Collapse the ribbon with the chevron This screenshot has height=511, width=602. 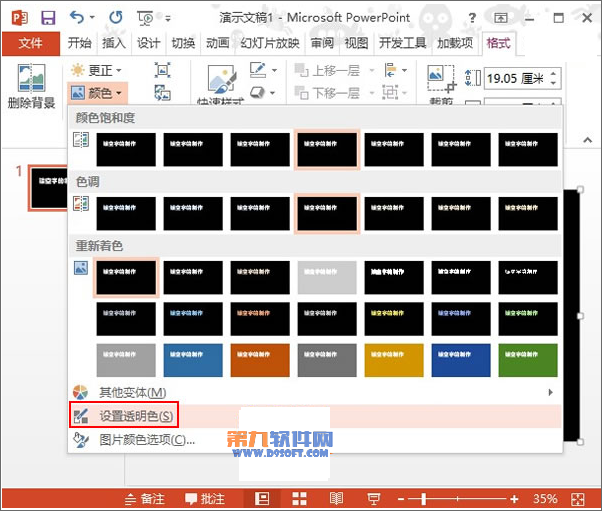pos(587,140)
